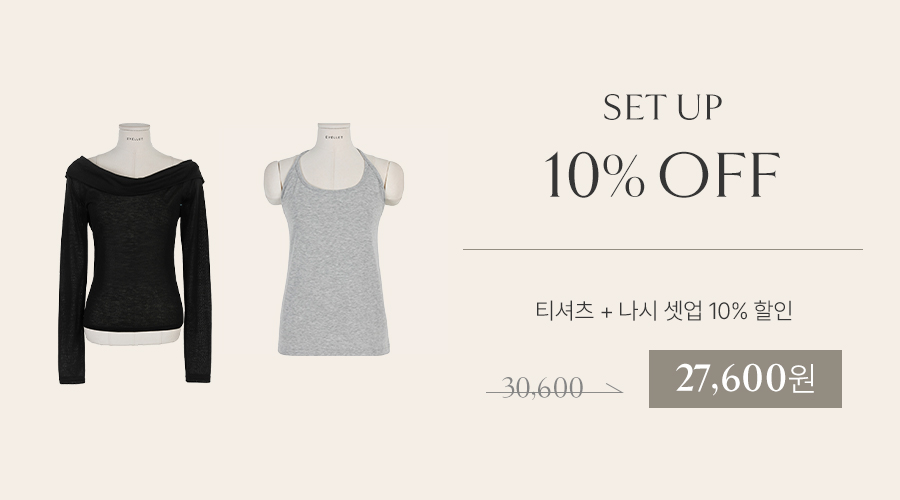Screen dimensions: 900x500
Task: Click the white mannequin base below black top
Action: tap(133, 337)
